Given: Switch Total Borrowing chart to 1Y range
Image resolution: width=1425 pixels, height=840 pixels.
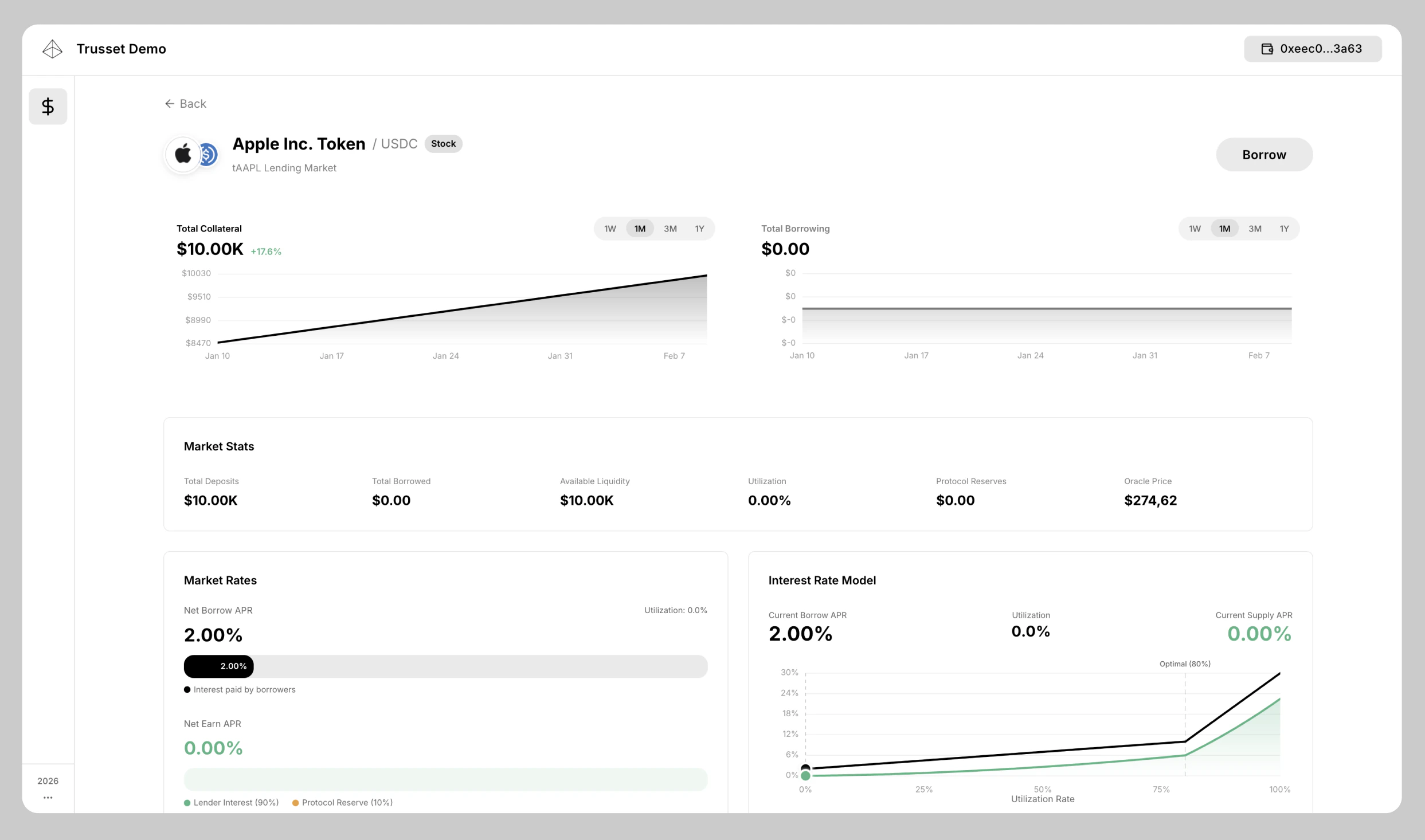Looking at the screenshot, I should [x=1284, y=228].
